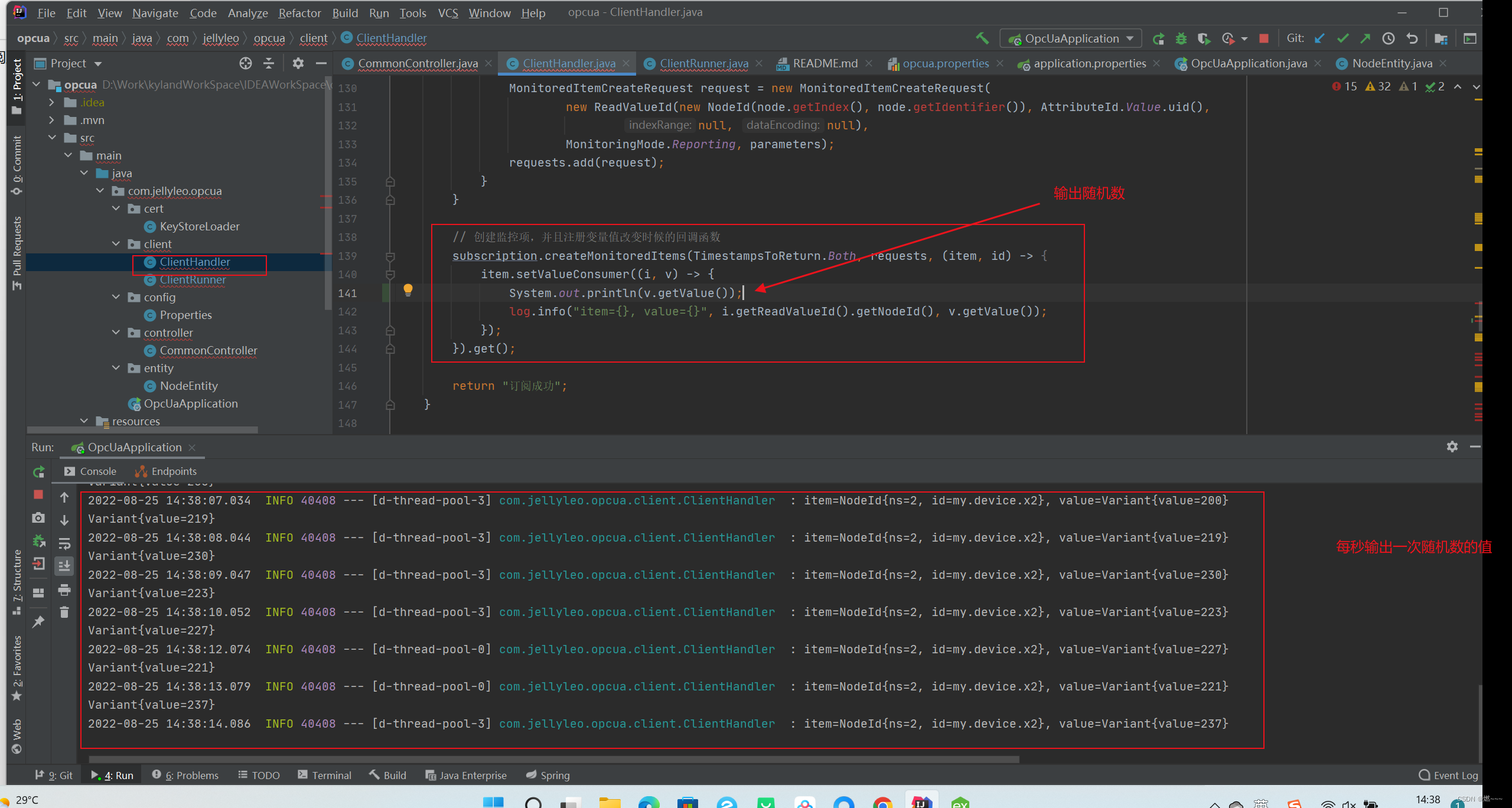Open the Problems tool window

[185, 775]
